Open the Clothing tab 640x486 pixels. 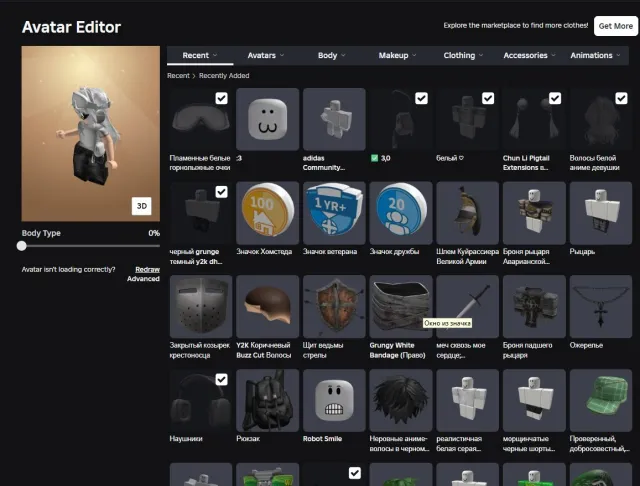pyautogui.click(x=463, y=55)
